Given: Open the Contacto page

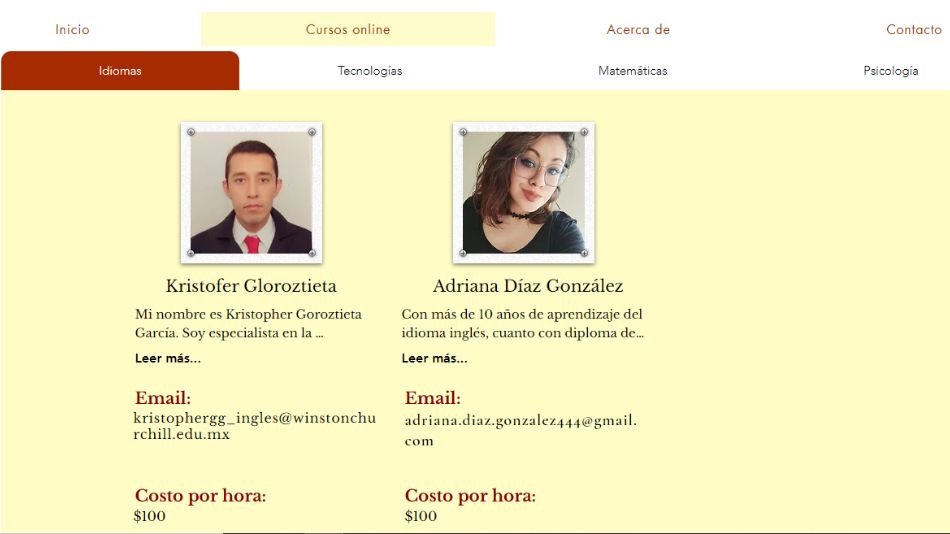Looking at the screenshot, I should 914,29.
